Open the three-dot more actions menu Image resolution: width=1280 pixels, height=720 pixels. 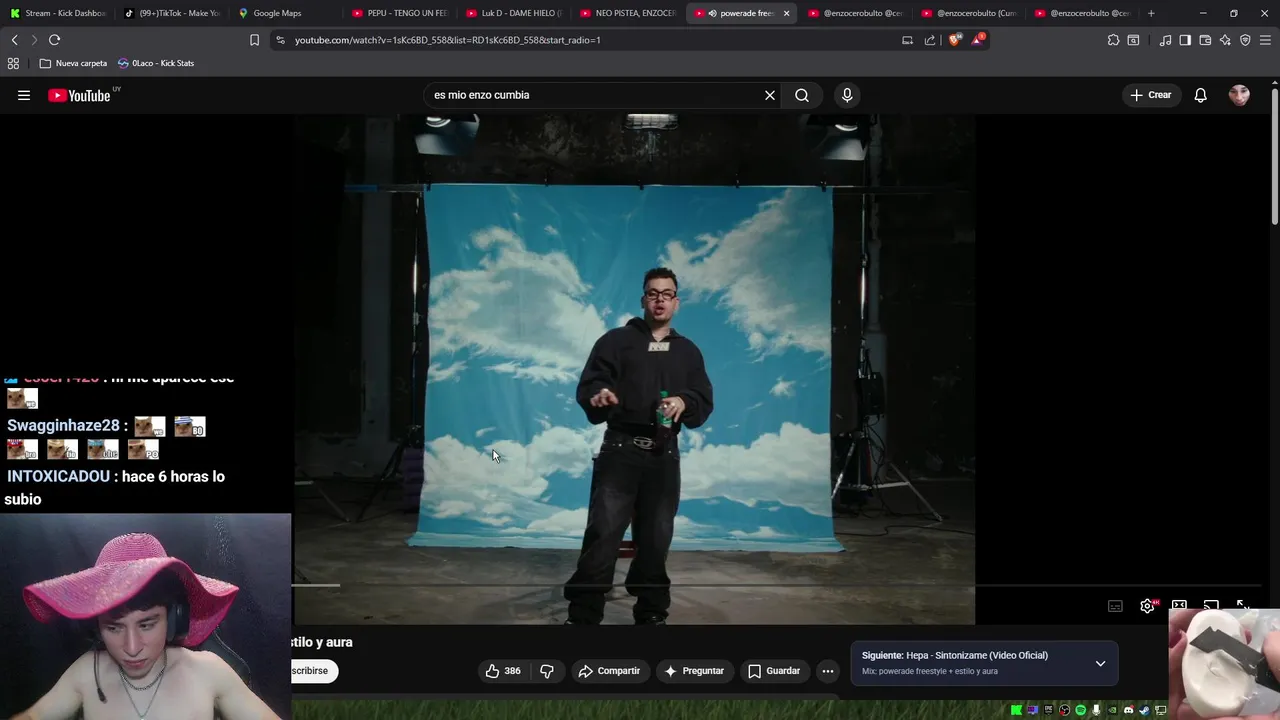click(x=827, y=671)
